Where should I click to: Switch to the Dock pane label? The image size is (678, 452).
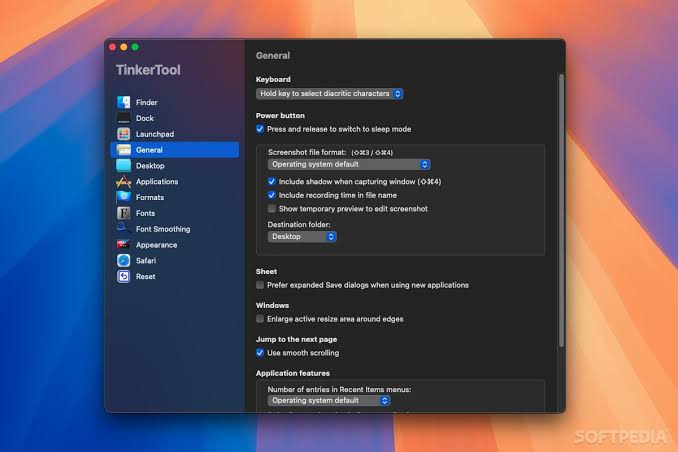(x=145, y=118)
